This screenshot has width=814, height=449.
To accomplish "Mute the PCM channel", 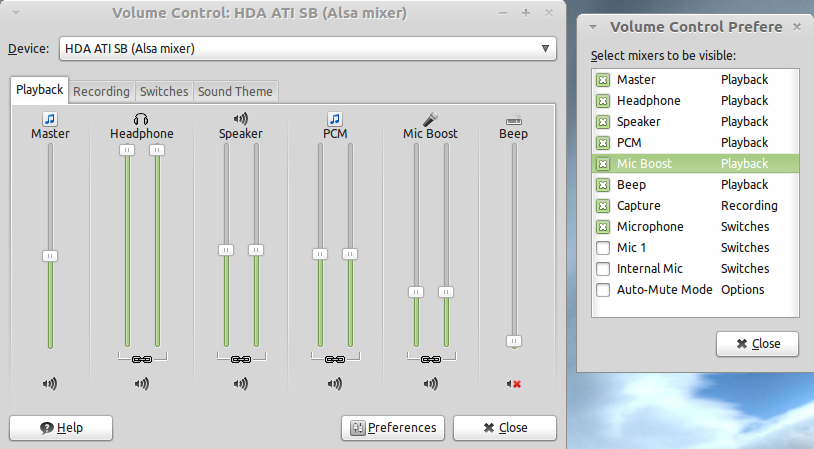I will pyautogui.click(x=334, y=383).
